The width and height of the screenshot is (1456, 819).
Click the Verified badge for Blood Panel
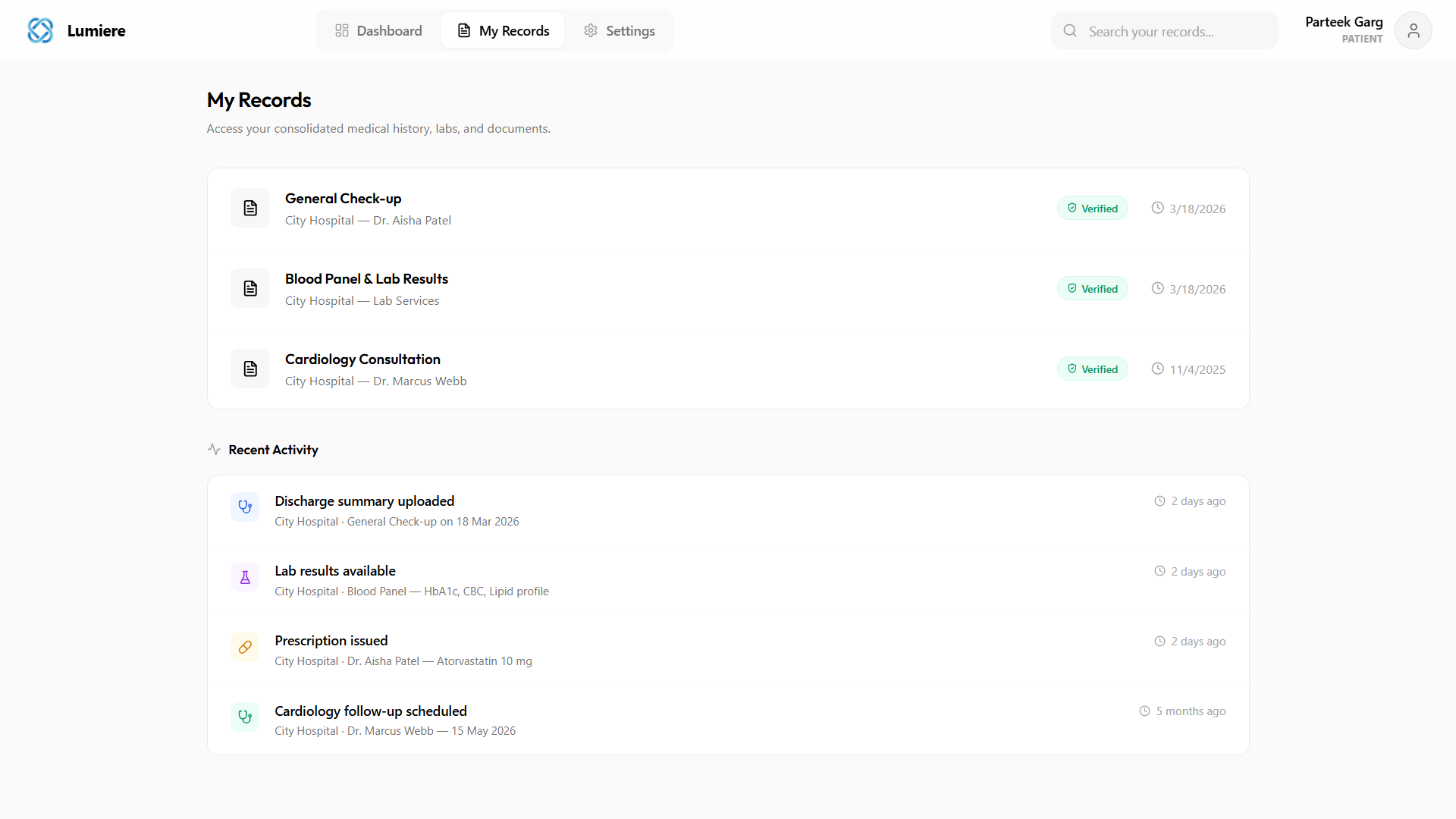tap(1093, 289)
